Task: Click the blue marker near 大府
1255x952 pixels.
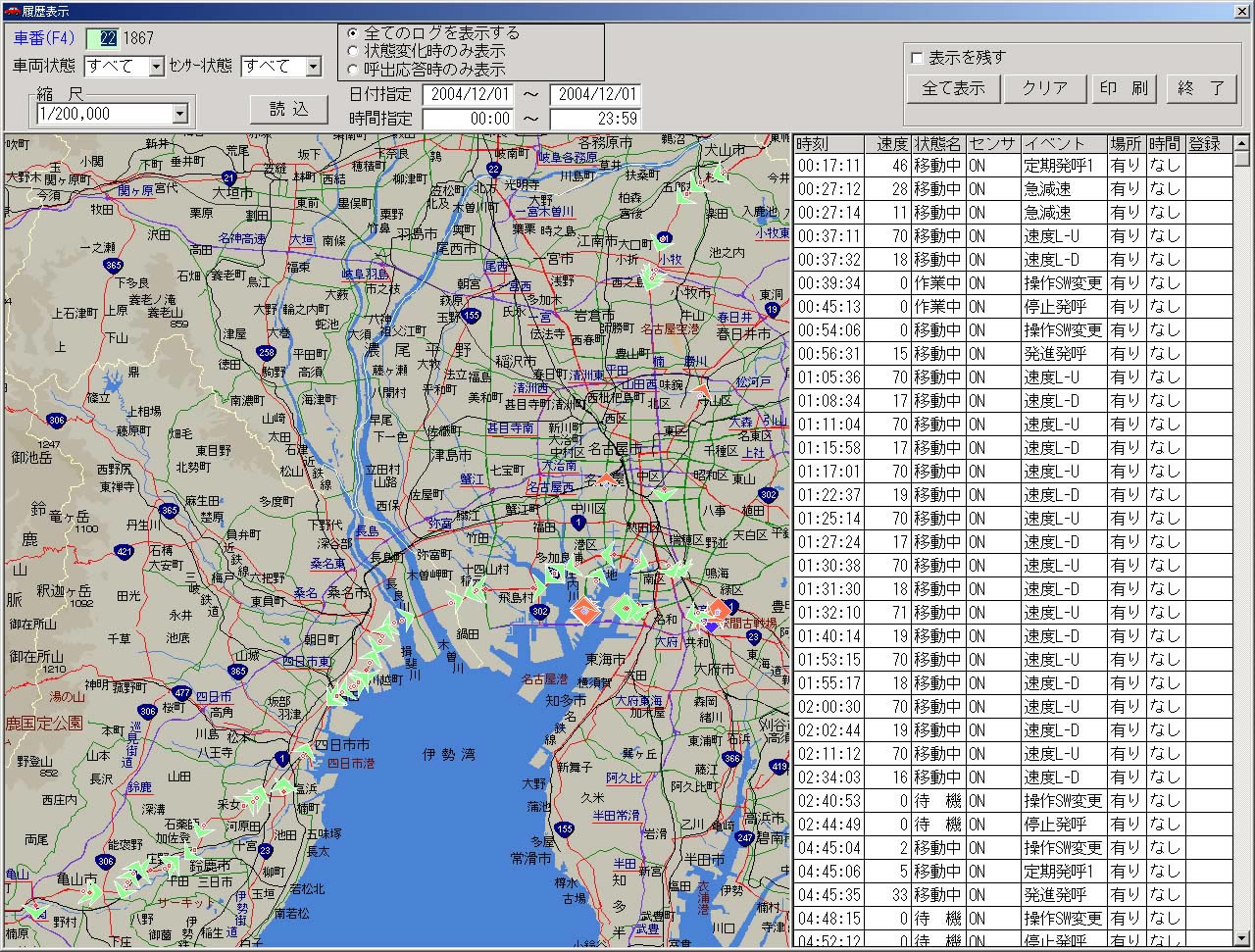Action: [710, 625]
